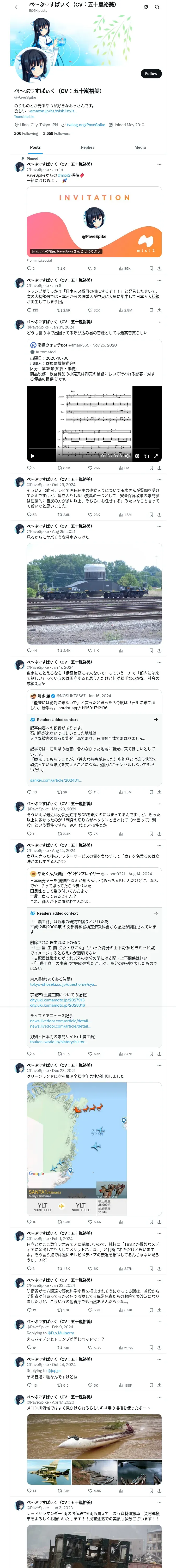Share the Aug 25, 2021 train car post
This screenshot has height=1568, width=176.
pos(159,651)
